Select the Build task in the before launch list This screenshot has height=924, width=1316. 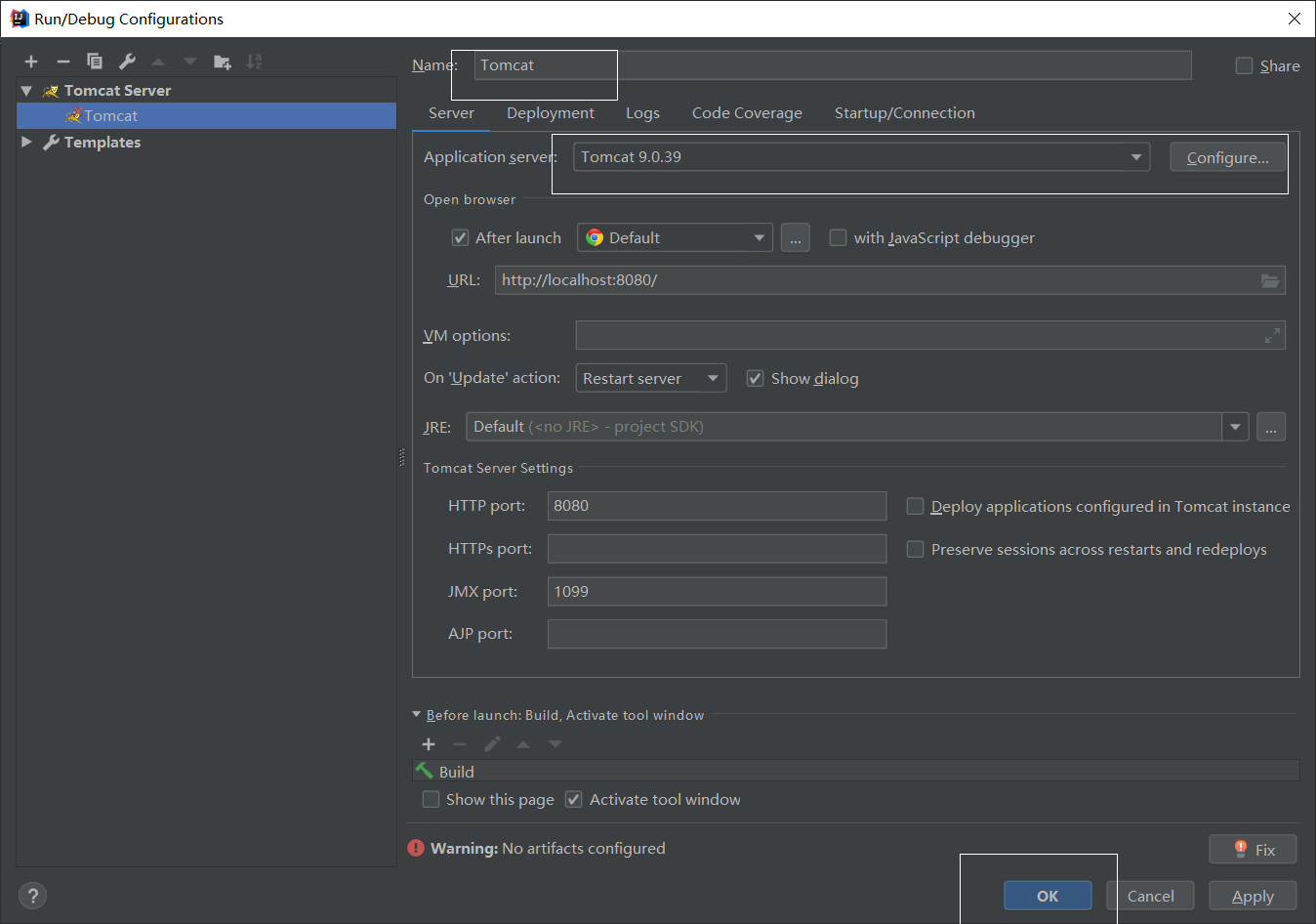pos(856,772)
